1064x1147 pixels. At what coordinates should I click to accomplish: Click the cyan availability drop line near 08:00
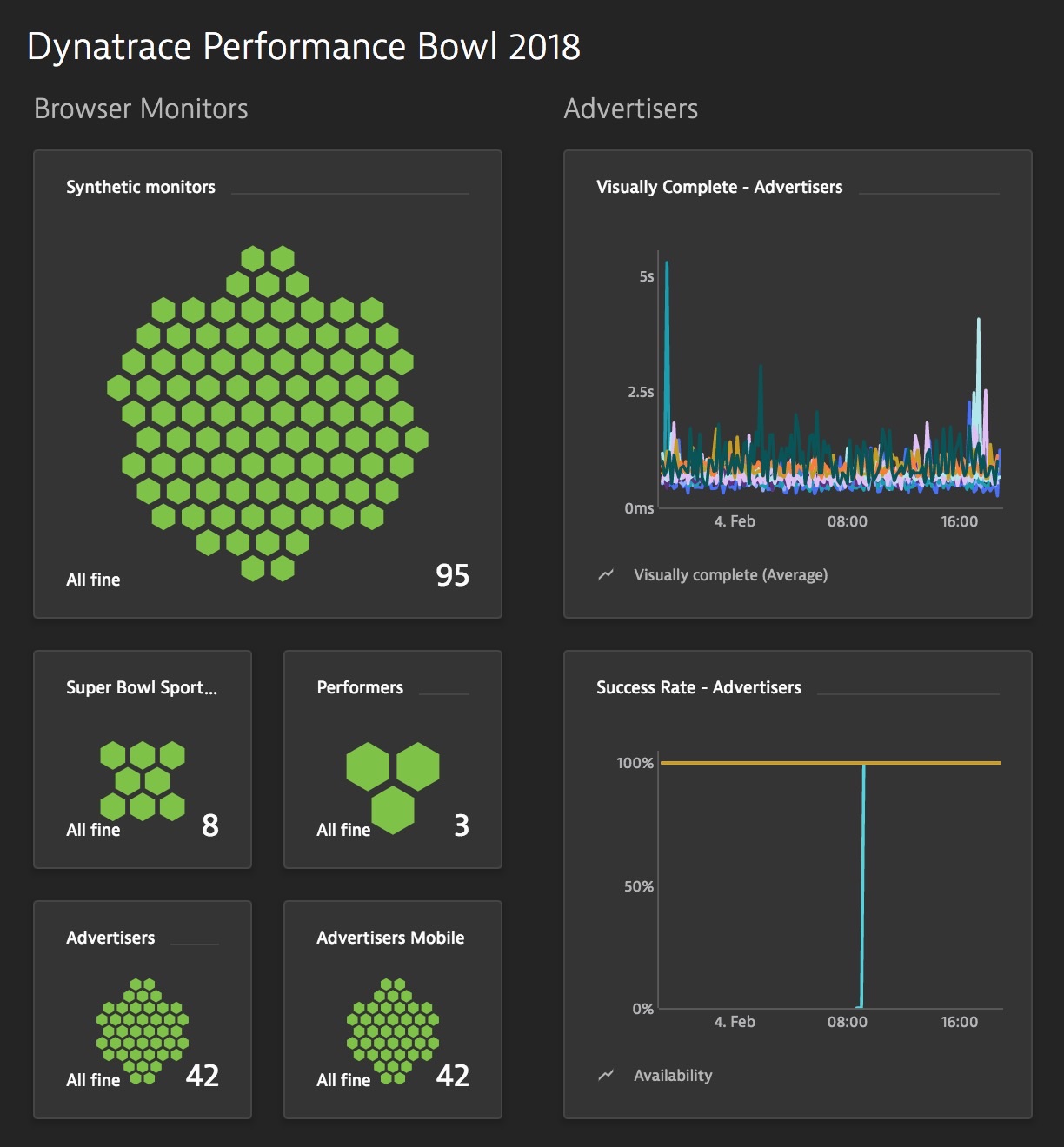[862, 886]
